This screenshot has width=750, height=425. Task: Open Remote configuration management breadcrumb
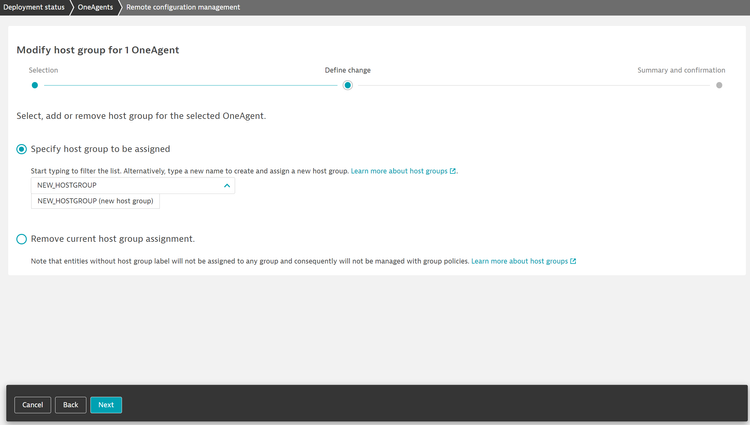pyautogui.click(x=183, y=7)
